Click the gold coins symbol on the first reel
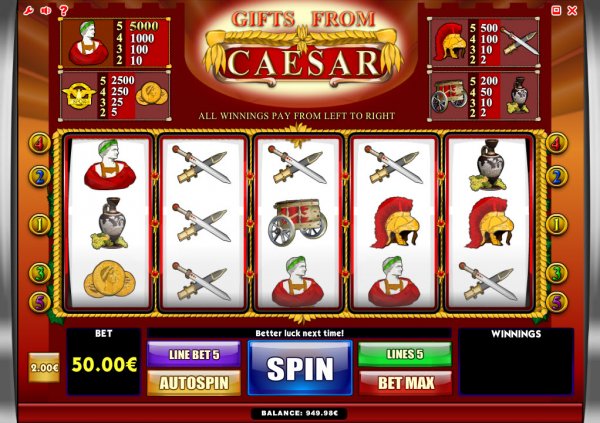The height and width of the screenshot is (423, 600). click(110, 279)
